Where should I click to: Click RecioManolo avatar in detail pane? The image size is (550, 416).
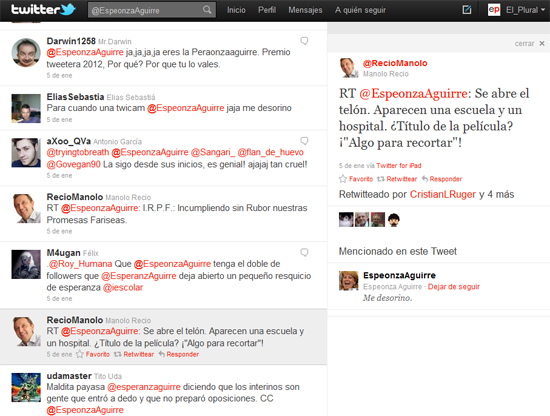click(x=349, y=68)
